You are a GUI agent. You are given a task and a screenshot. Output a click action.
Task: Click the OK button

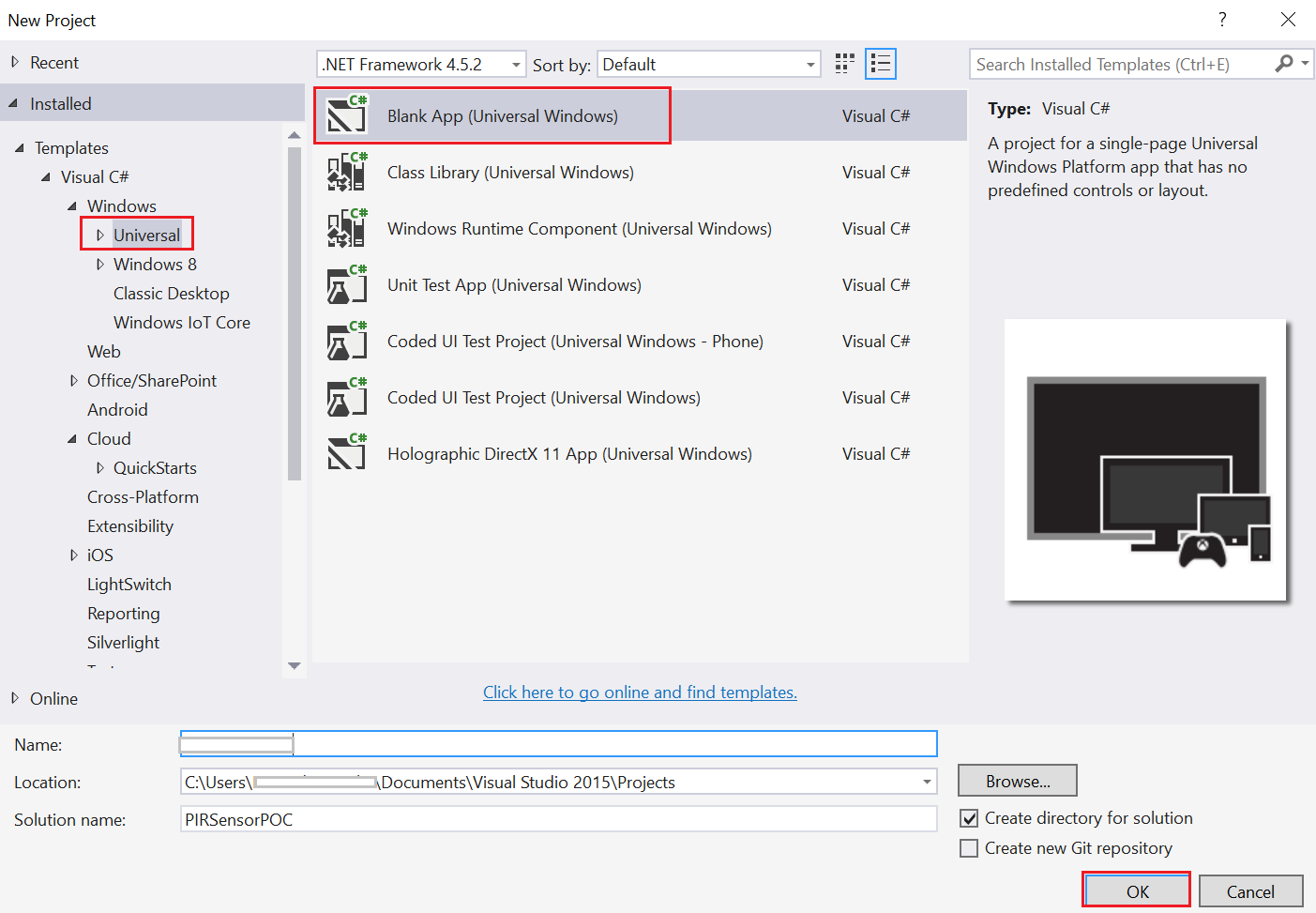[1137, 890]
